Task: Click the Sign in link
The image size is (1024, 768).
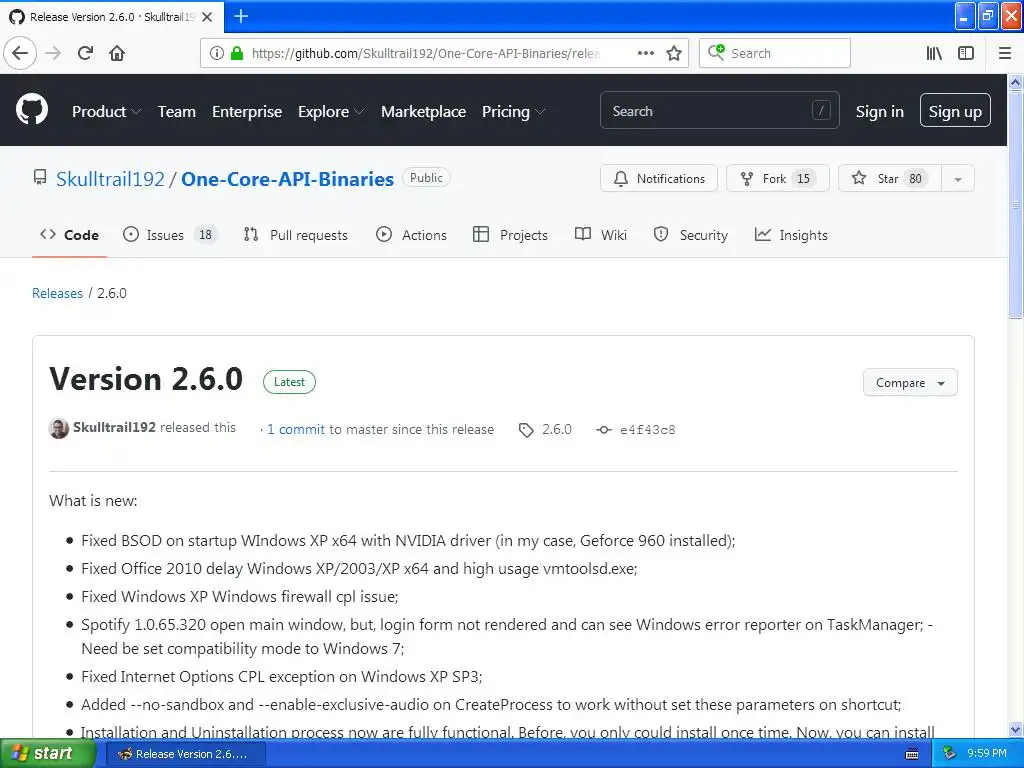Action: 880,112
